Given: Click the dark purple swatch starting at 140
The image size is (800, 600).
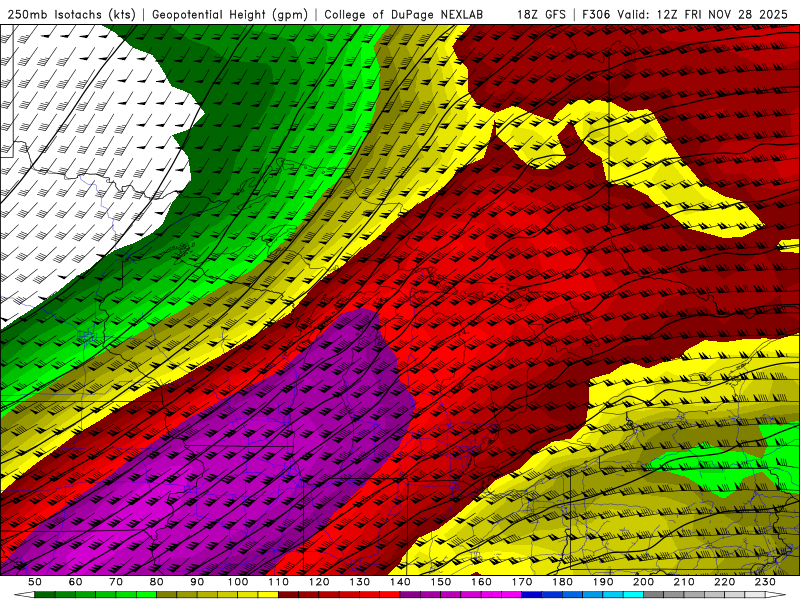Looking at the screenshot, I should pos(410,594).
